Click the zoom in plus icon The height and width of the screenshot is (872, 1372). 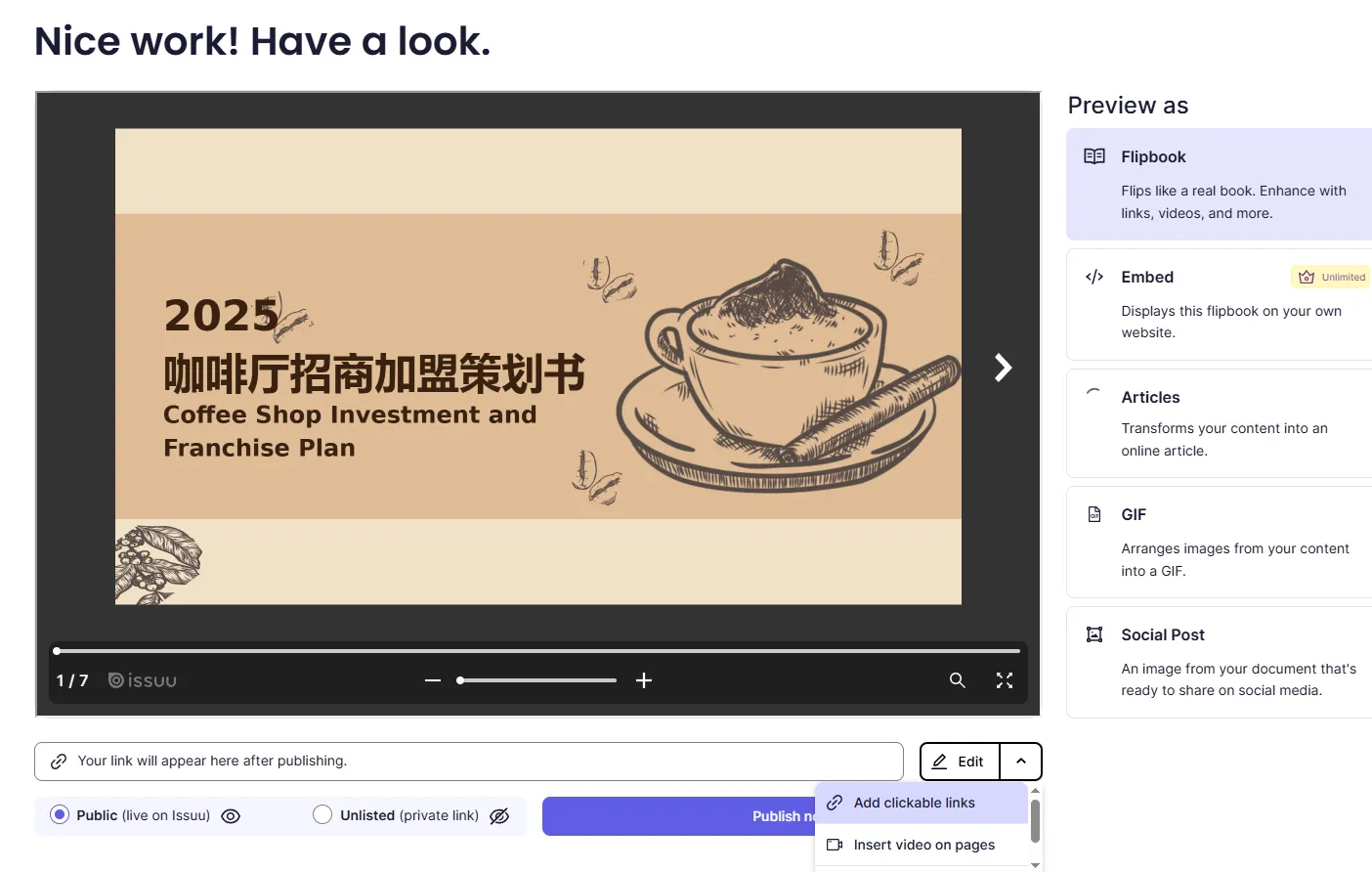644,680
